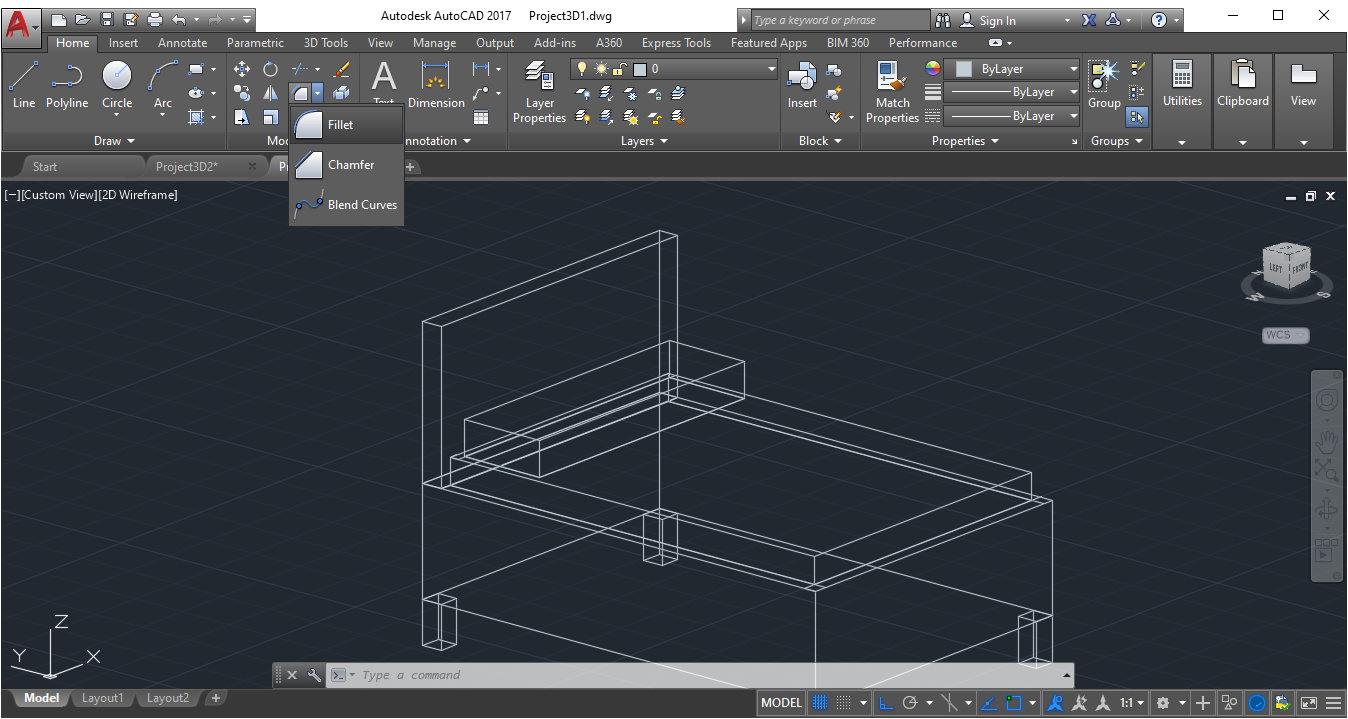Toggle 2D Object Snap in status bar
The height and width of the screenshot is (719, 1348).
1014,703
